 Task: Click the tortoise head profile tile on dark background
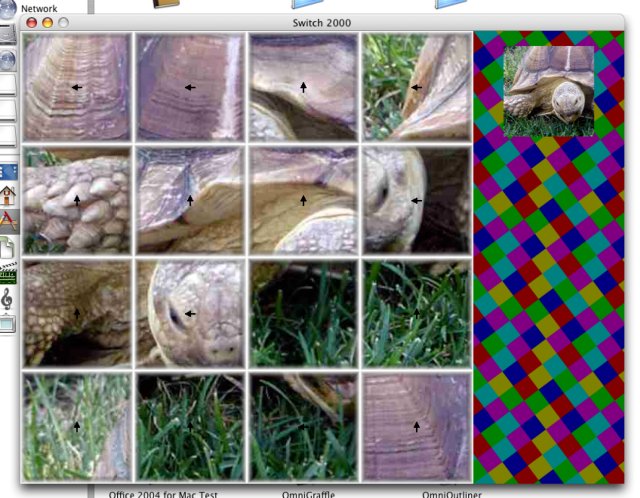point(416,200)
